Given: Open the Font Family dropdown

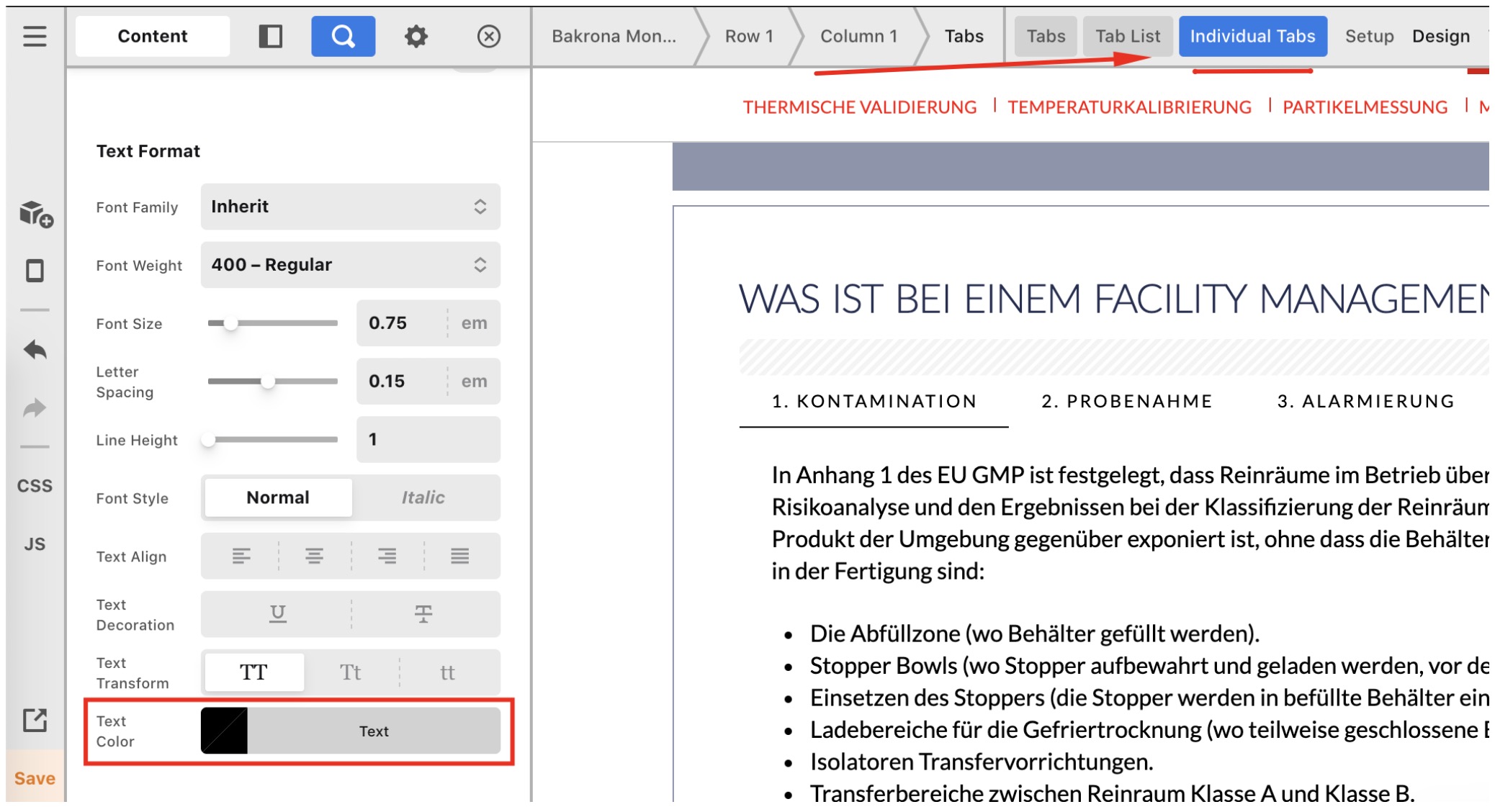Looking at the screenshot, I should coord(350,207).
